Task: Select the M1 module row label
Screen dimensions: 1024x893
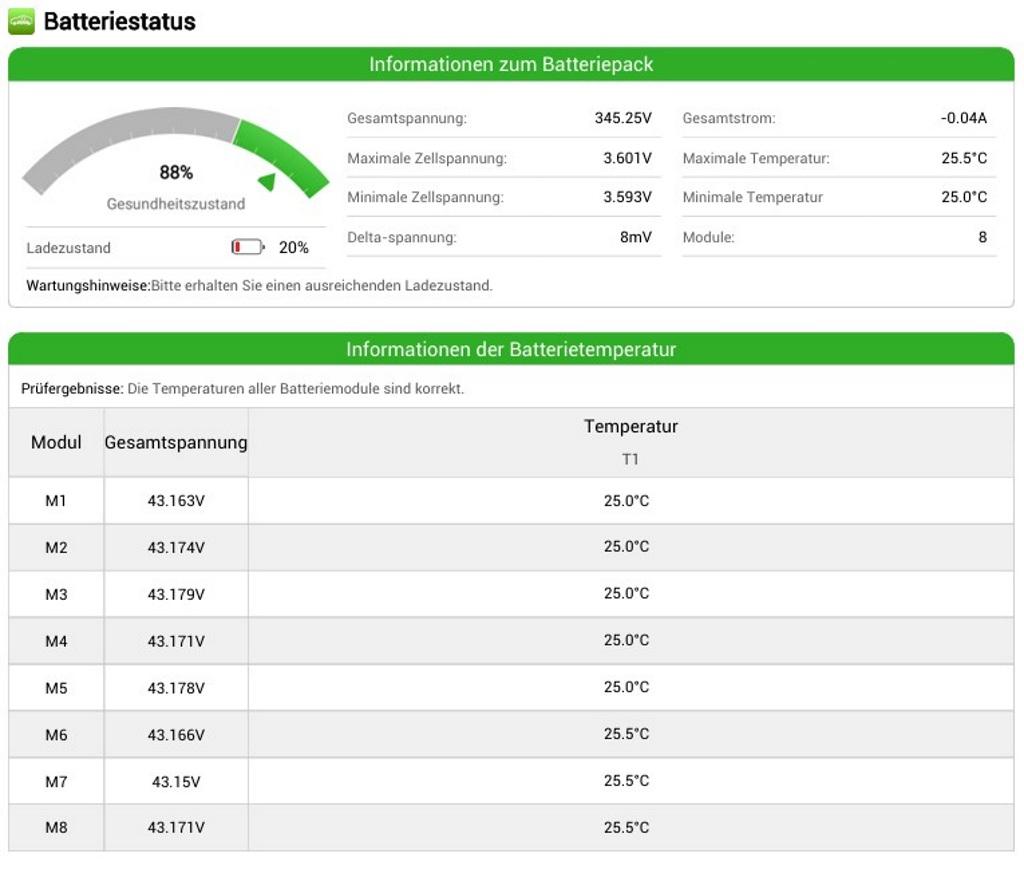Action: pyautogui.click(x=56, y=501)
